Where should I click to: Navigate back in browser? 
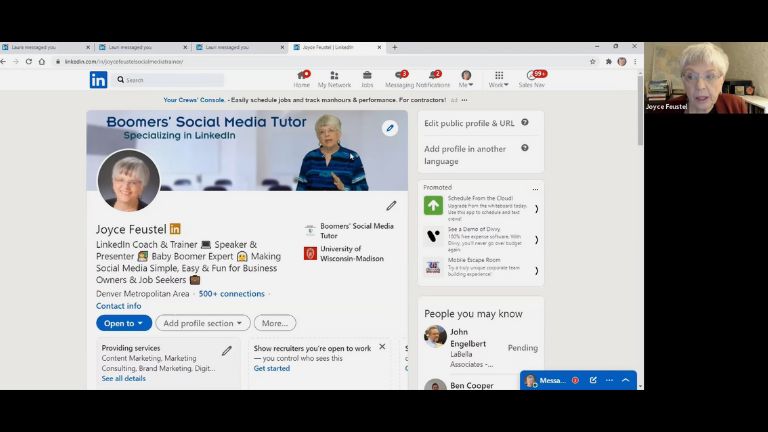(x=3, y=62)
